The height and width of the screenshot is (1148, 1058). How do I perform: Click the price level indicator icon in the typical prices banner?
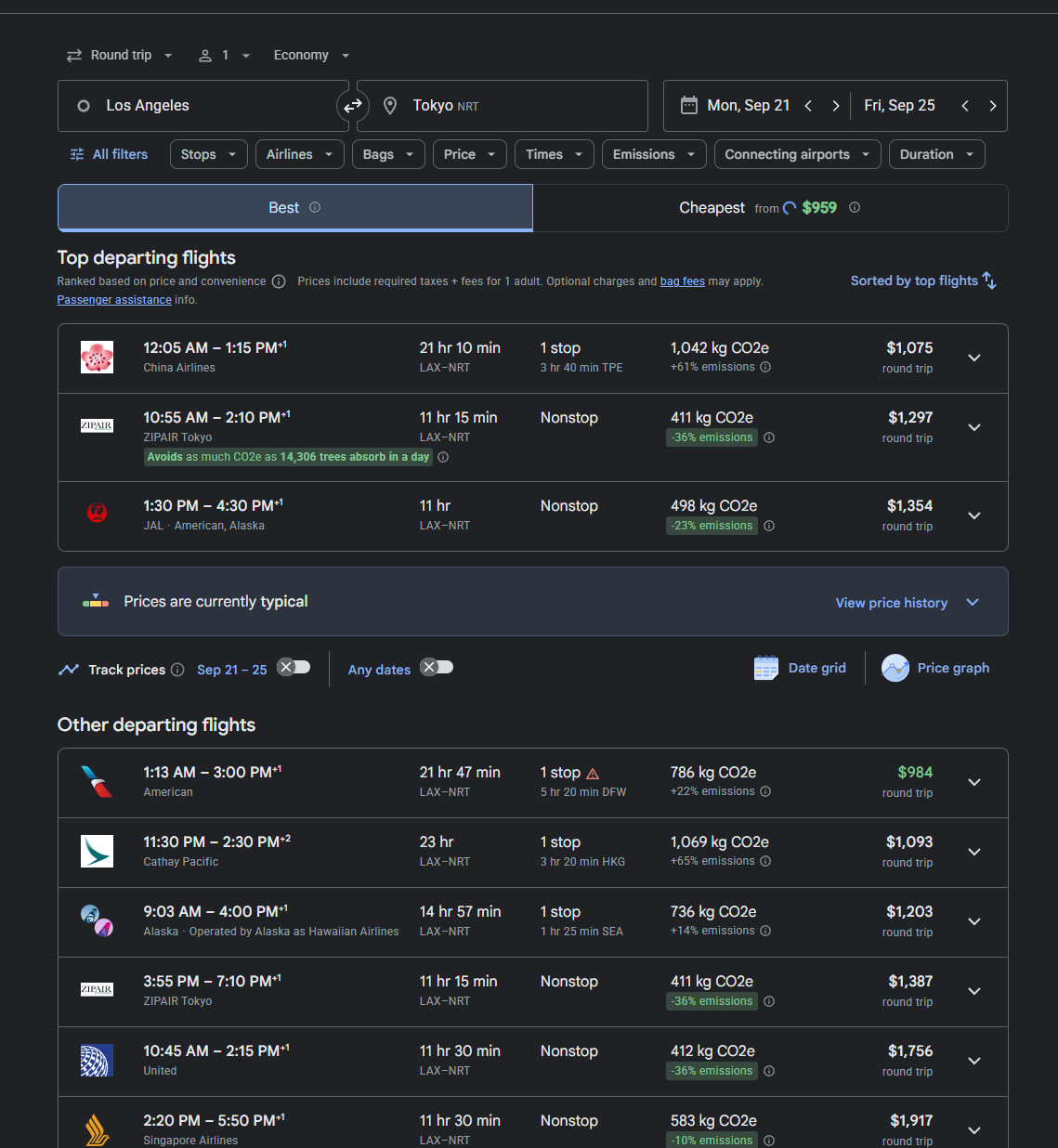click(96, 601)
